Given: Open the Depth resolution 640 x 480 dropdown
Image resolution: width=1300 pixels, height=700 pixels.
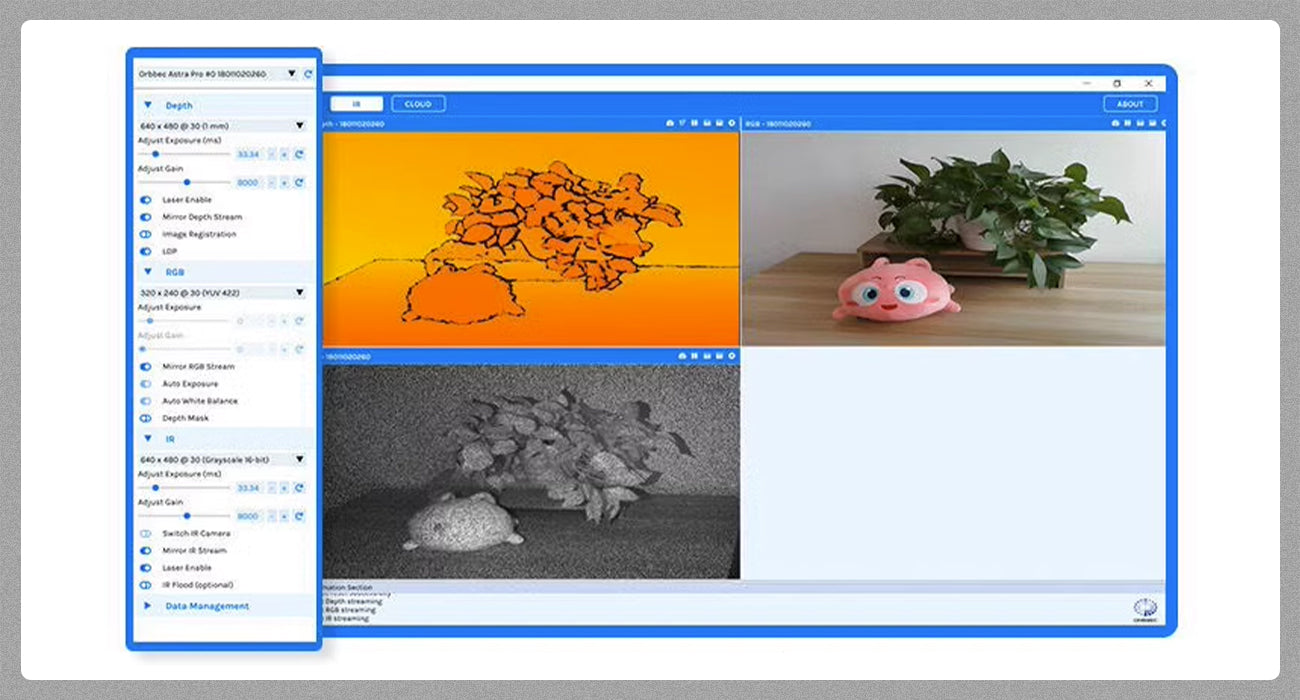Looking at the screenshot, I should click(x=222, y=126).
